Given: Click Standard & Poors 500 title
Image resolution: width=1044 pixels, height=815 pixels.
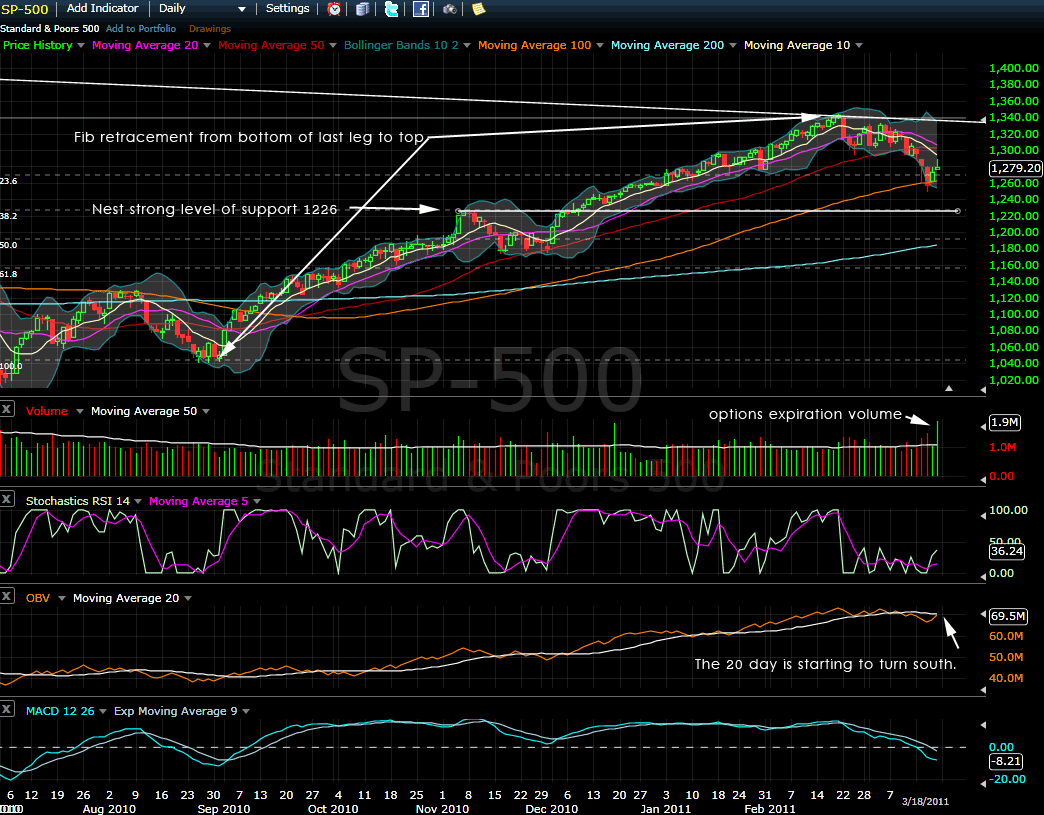Looking at the screenshot, I should [x=49, y=29].
